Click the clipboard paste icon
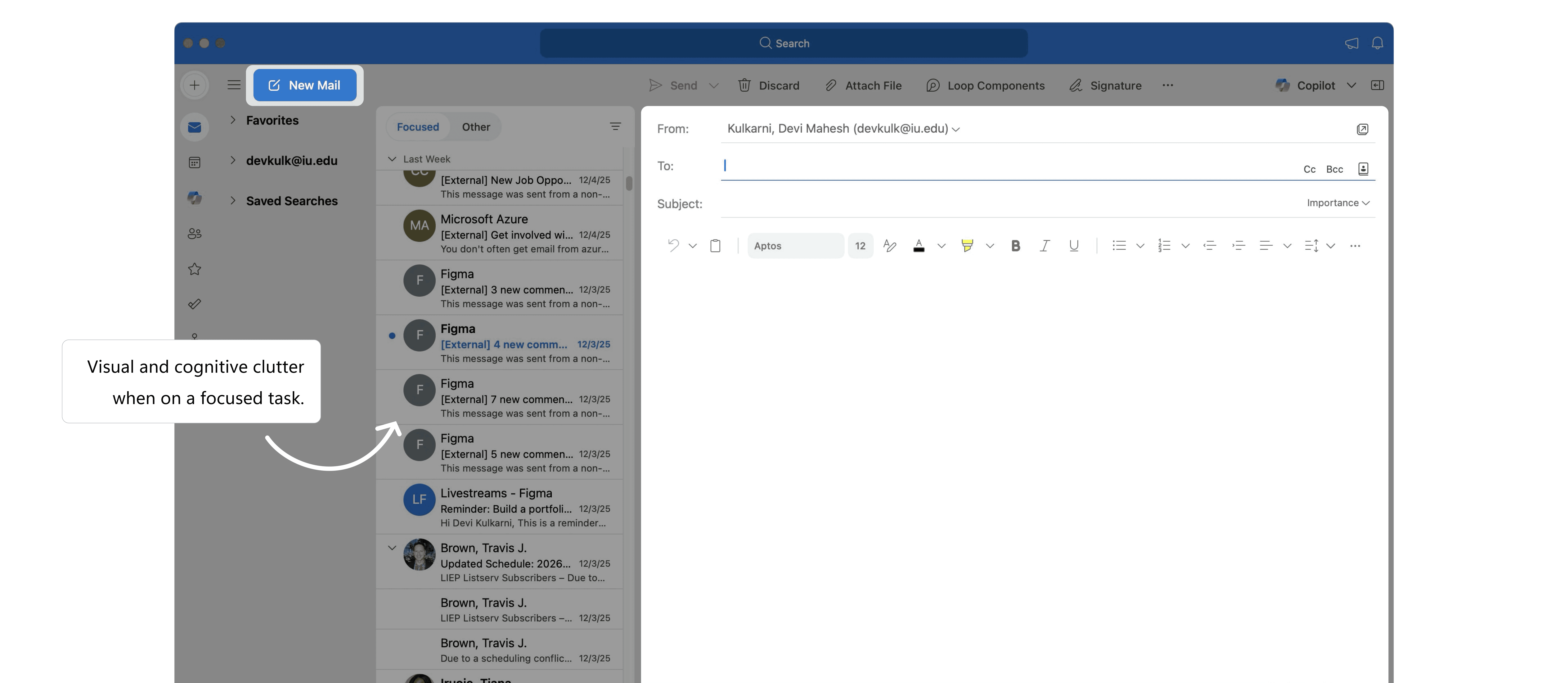Image resolution: width=1568 pixels, height=683 pixels. (715, 246)
